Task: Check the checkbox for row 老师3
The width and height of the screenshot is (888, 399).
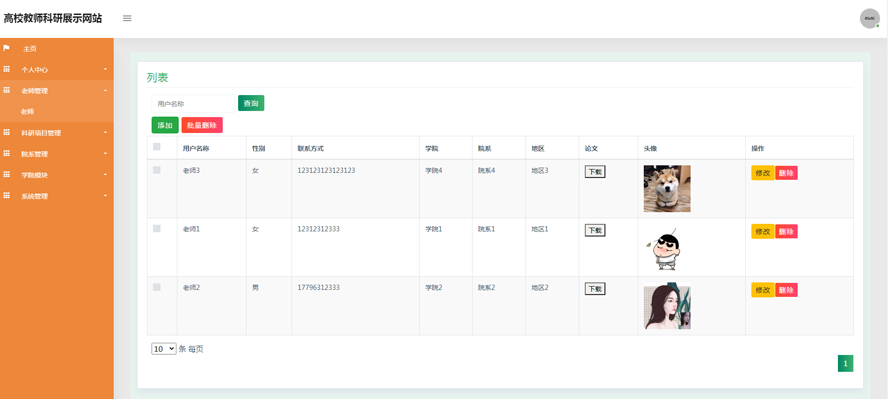Action: [x=157, y=170]
